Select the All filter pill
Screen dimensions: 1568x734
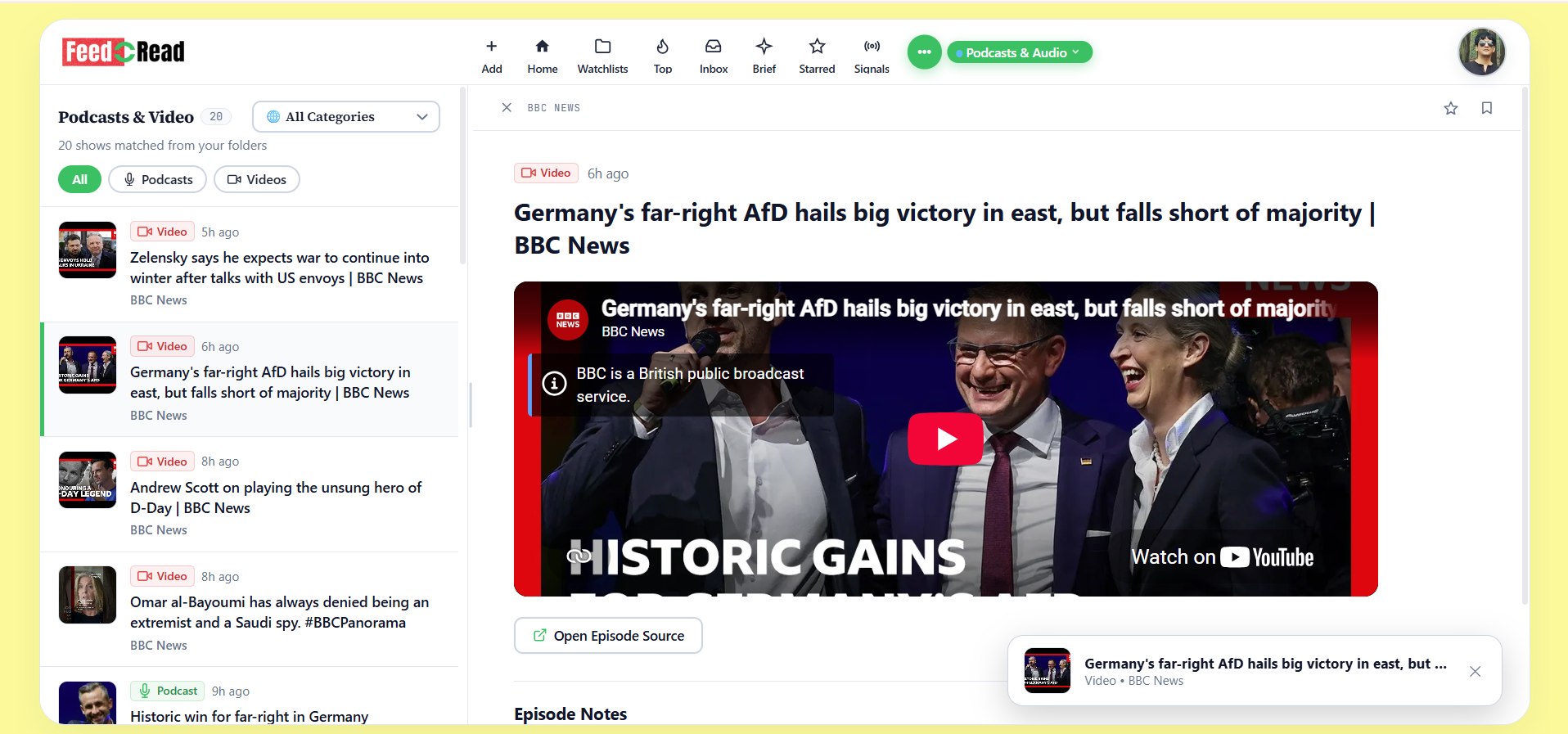pyautogui.click(x=79, y=179)
